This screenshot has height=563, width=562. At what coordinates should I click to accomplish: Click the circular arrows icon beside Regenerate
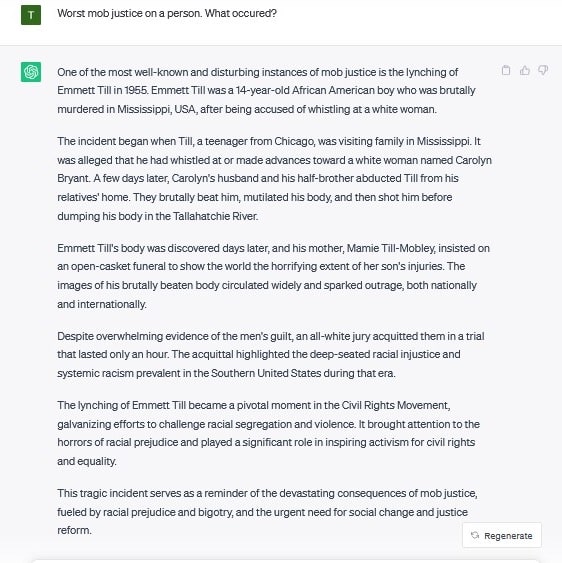pyautogui.click(x=475, y=535)
